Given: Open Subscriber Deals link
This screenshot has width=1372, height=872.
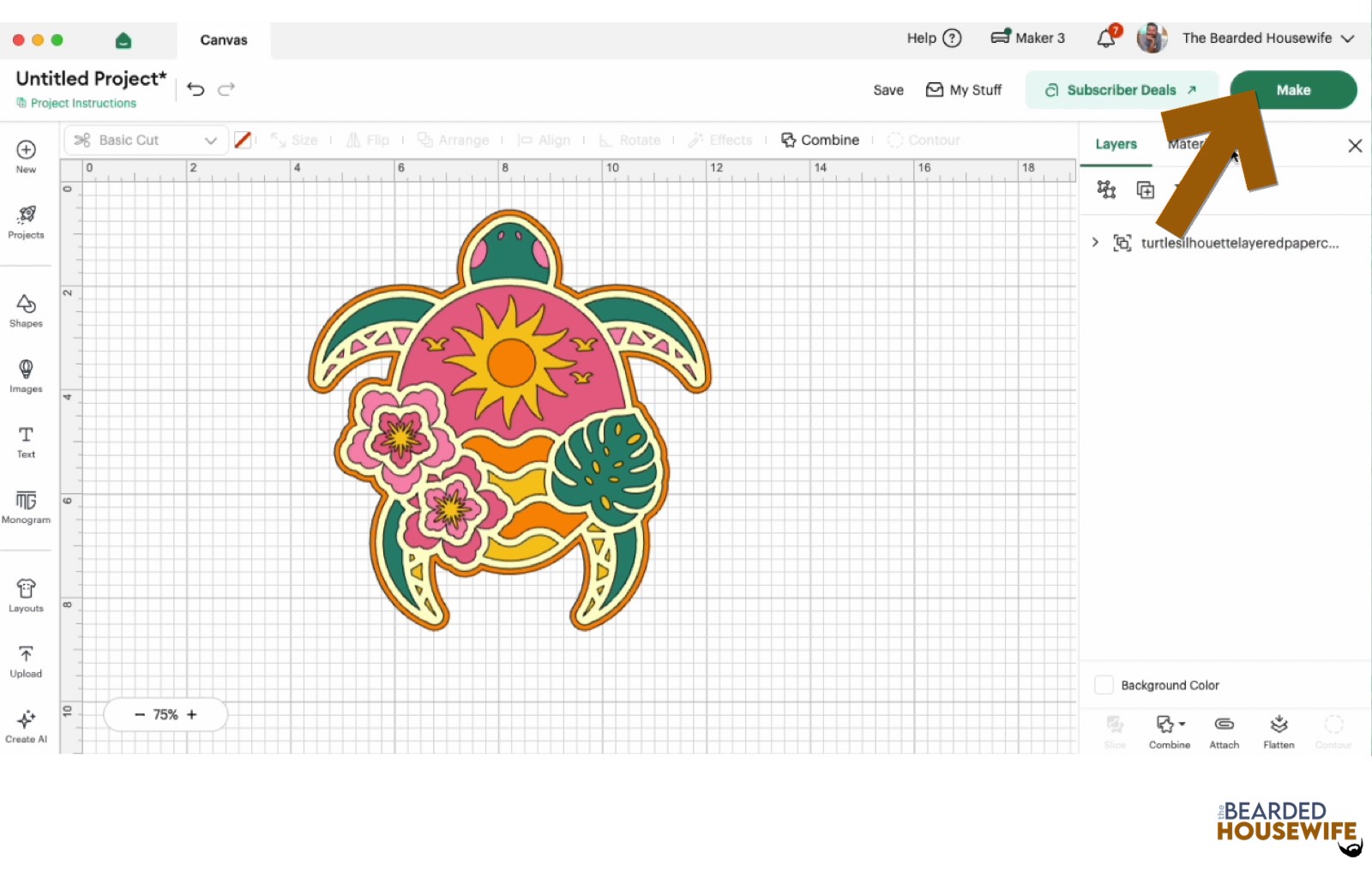Looking at the screenshot, I should coord(1122,90).
